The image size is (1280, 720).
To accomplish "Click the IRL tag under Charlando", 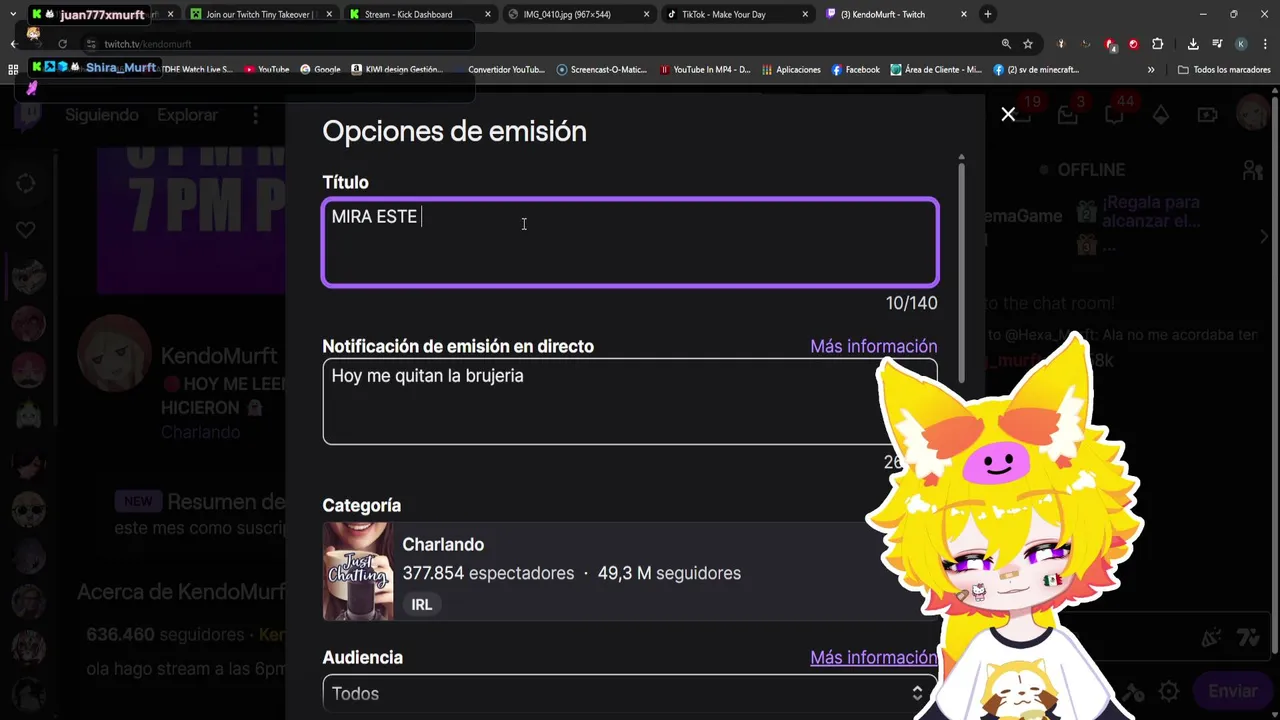I will [422, 604].
